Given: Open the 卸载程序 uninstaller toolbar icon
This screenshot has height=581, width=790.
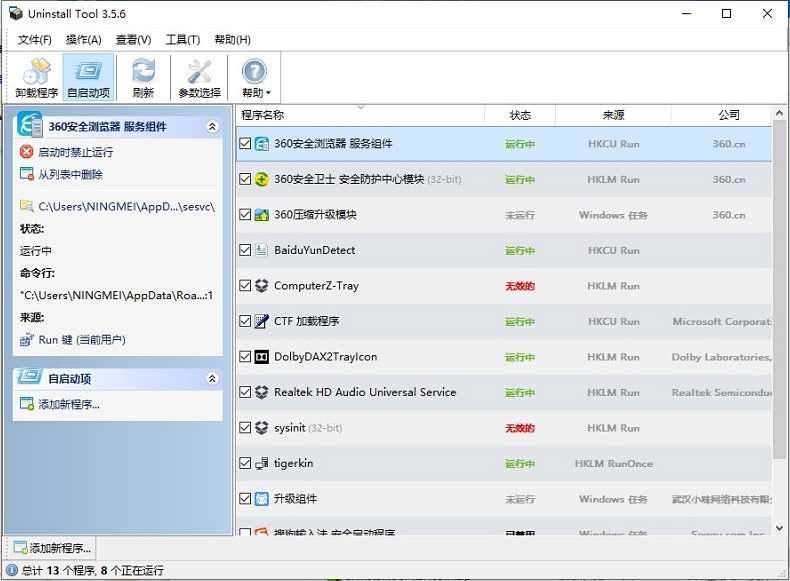Looking at the screenshot, I should pos(37,78).
